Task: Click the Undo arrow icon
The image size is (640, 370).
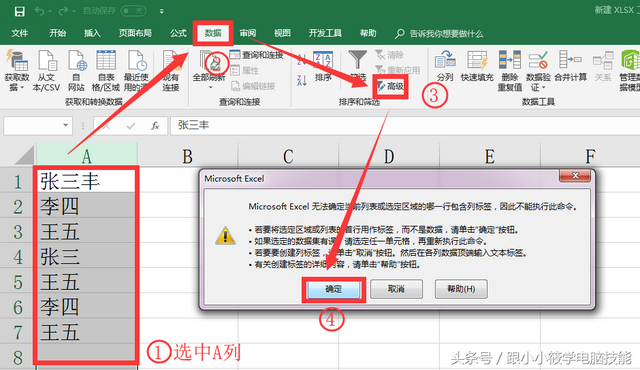Action: [x=40, y=11]
